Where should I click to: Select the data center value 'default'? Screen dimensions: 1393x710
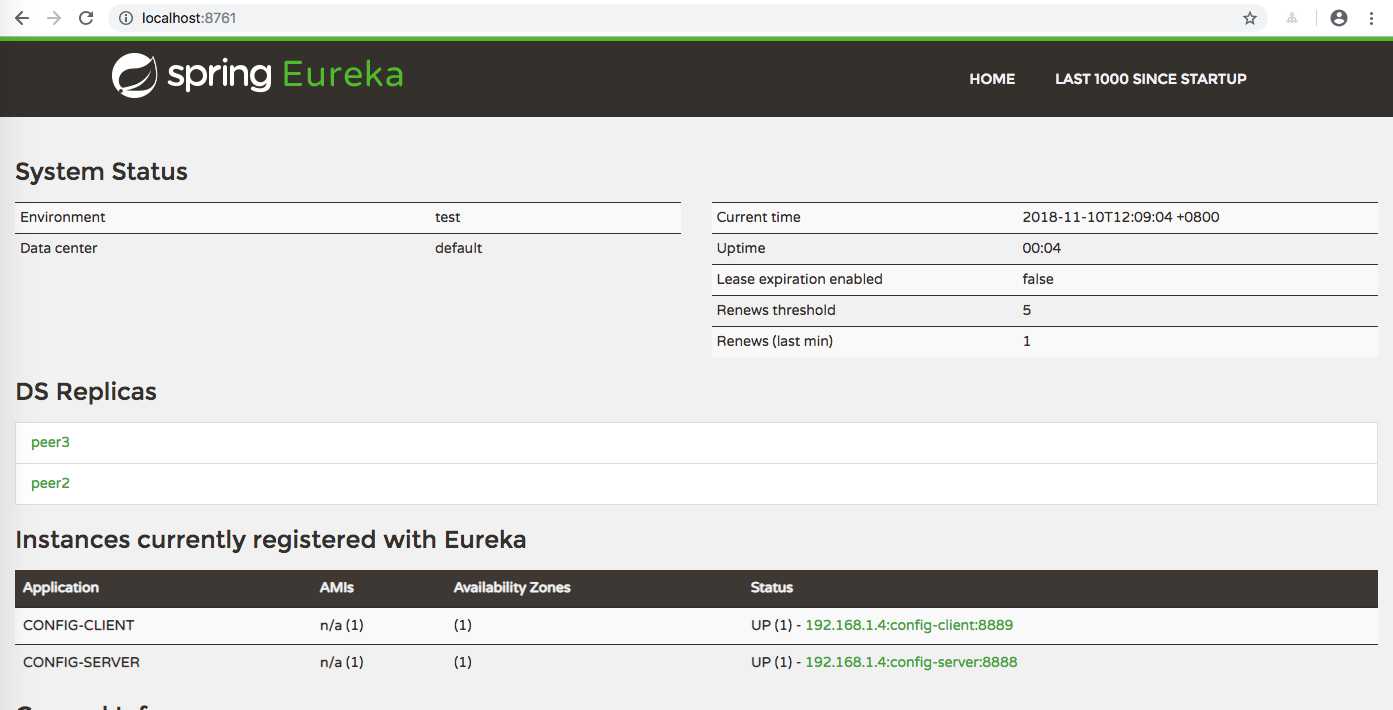coord(459,248)
